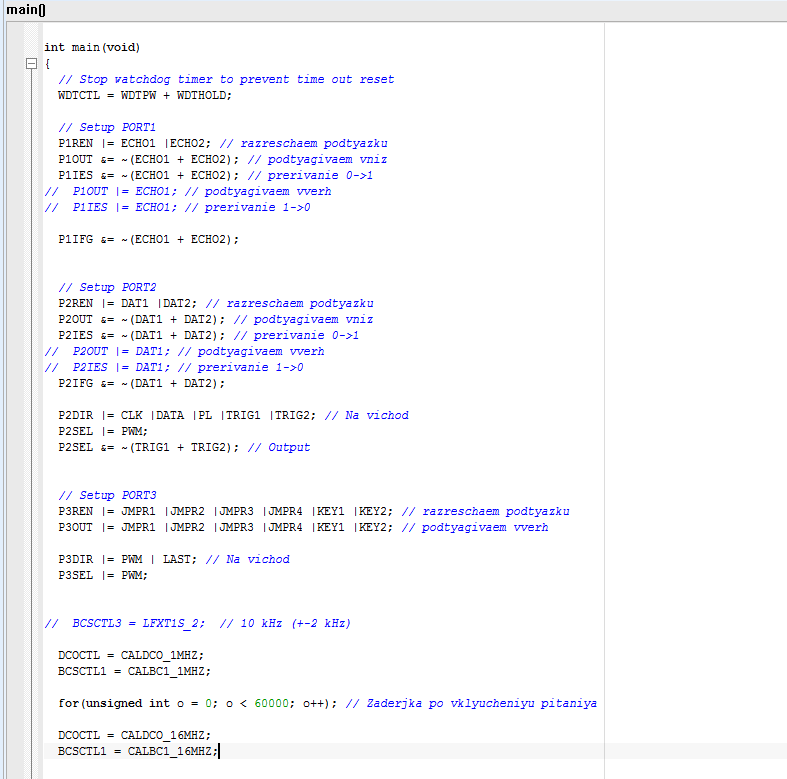Click commented line 'BCSCTL3 = LFXT1S_2;'
The width and height of the screenshot is (787, 779).
[x=139, y=623]
